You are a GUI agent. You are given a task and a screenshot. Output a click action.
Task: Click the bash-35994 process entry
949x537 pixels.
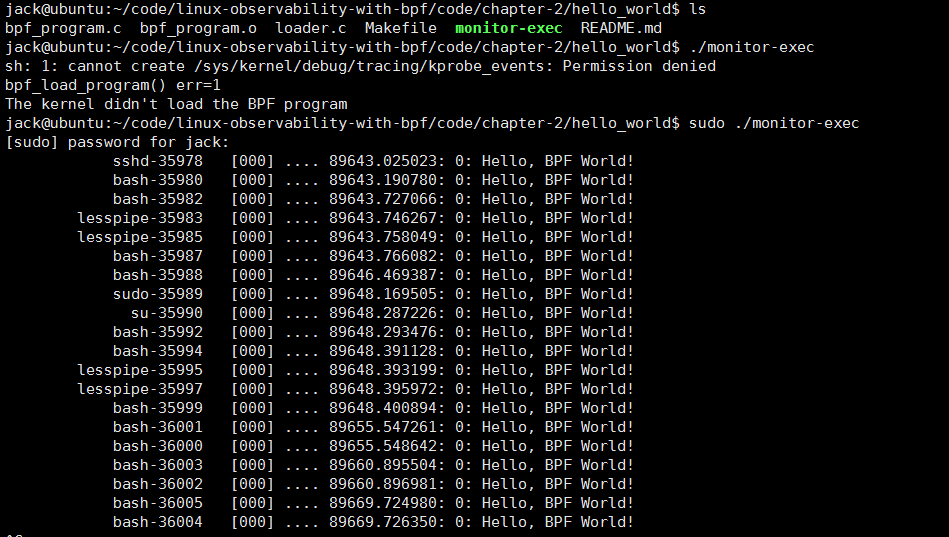(157, 351)
